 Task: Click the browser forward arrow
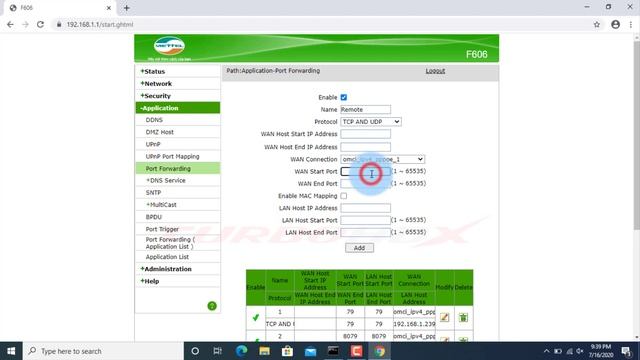pos(25,24)
